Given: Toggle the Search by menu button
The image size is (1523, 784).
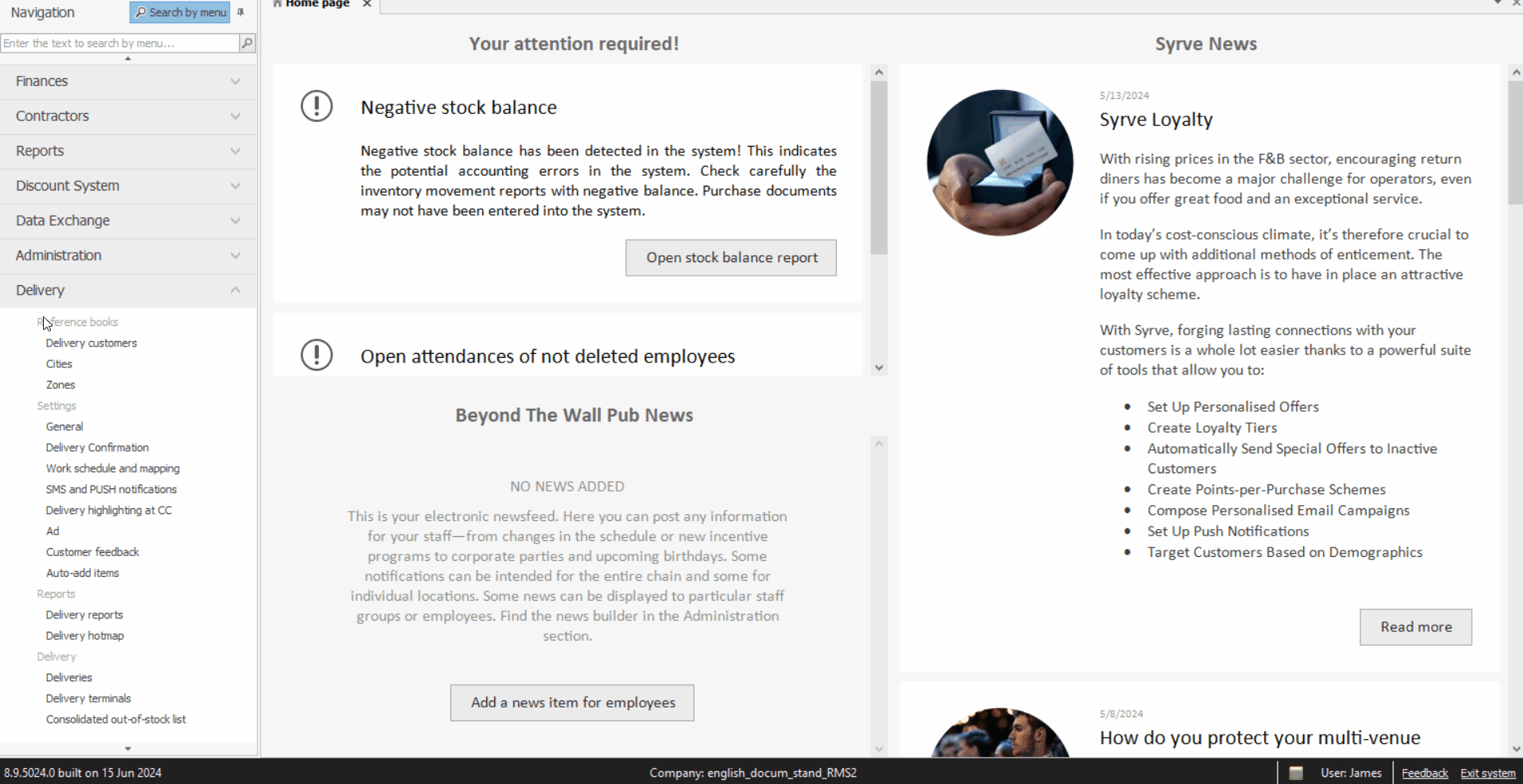Looking at the screenshot, I should 180,12.
